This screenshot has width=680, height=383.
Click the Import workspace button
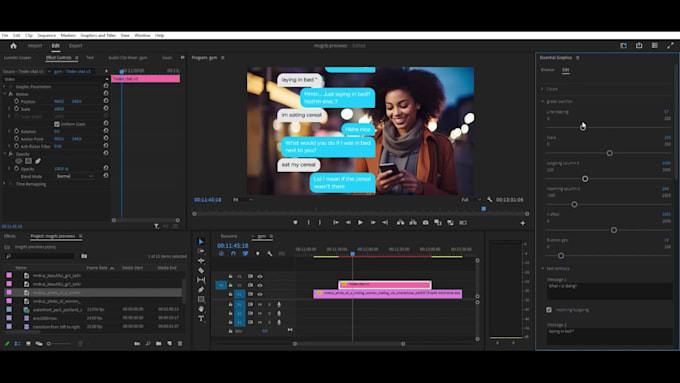click(x=35, y=46)
